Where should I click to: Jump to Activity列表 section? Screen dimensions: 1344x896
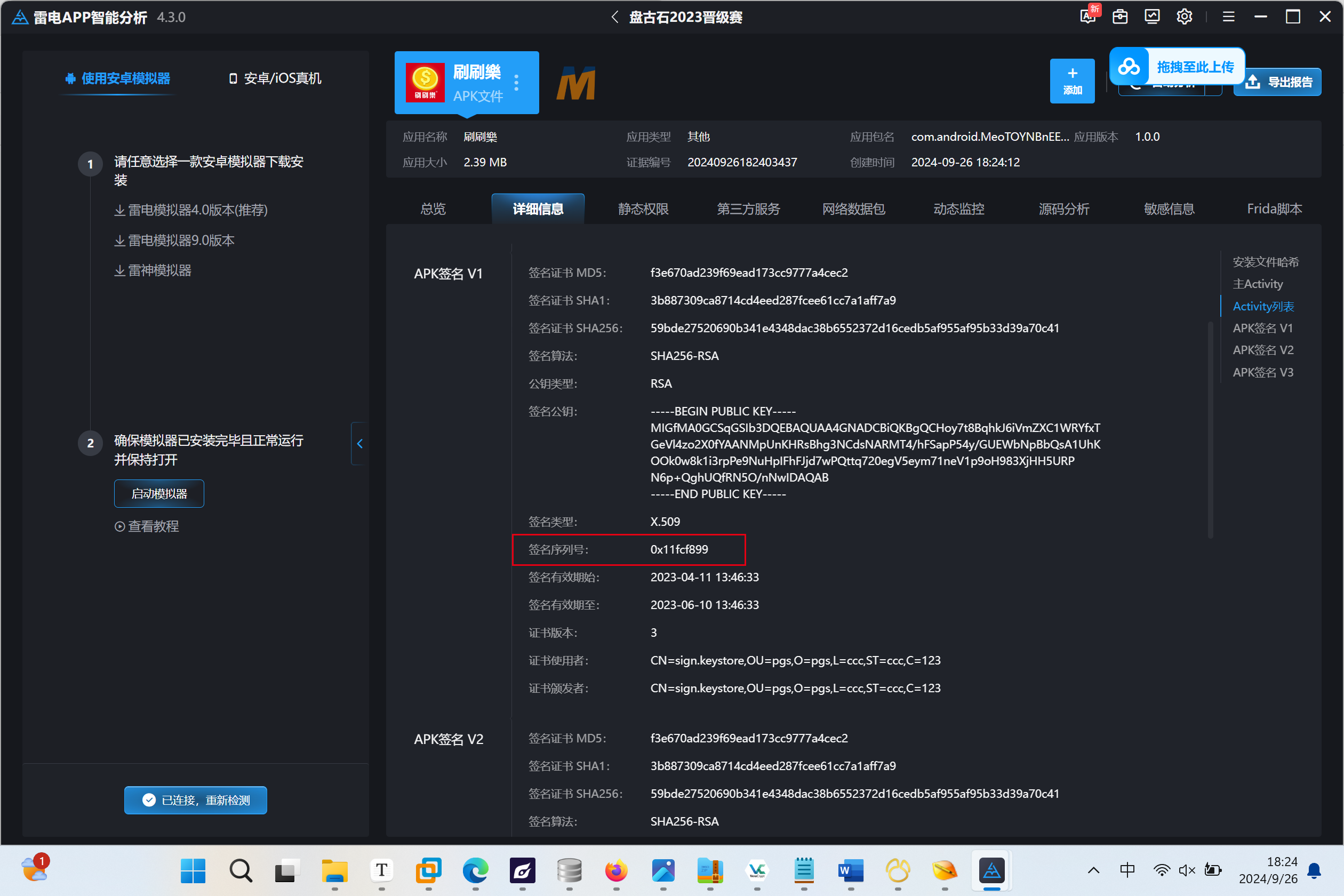1263,306
